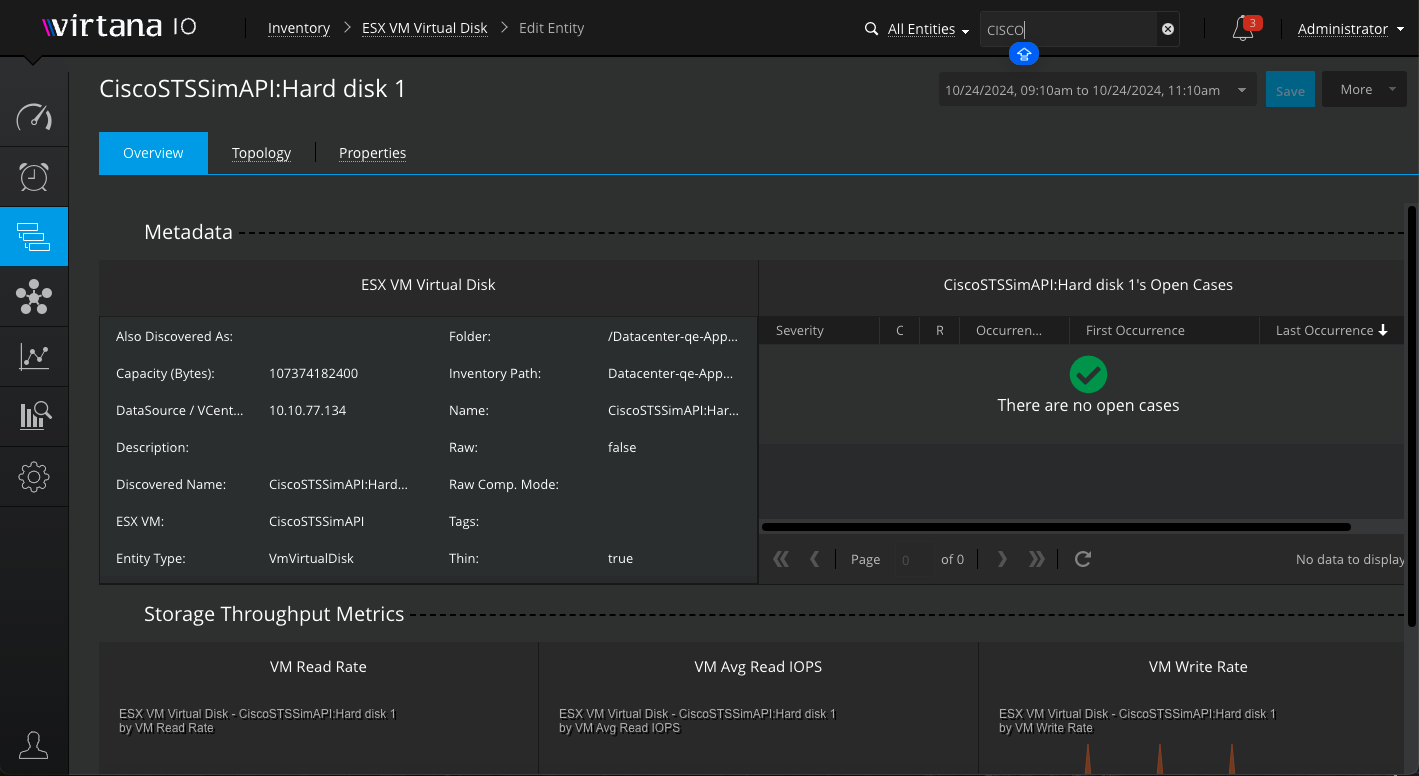Click the First Occurrence column header
1419x776 pixels.
pos(1164,330)
